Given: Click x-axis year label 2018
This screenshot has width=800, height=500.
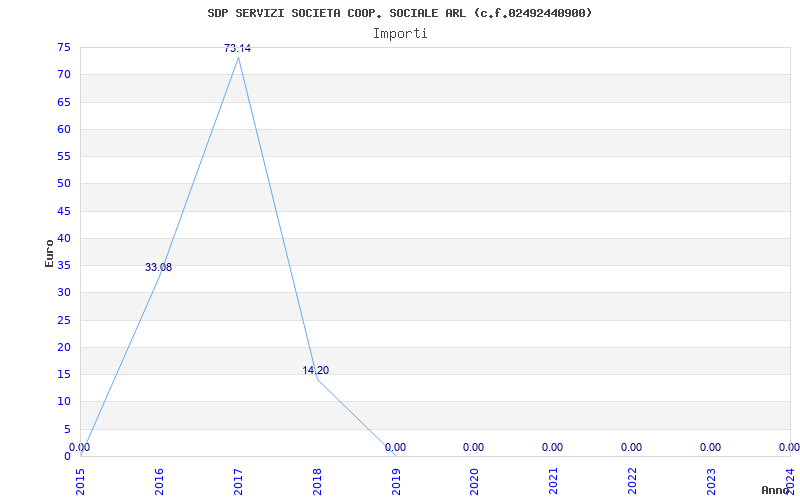Looking at the screenshot, I should tap(317, 482).
